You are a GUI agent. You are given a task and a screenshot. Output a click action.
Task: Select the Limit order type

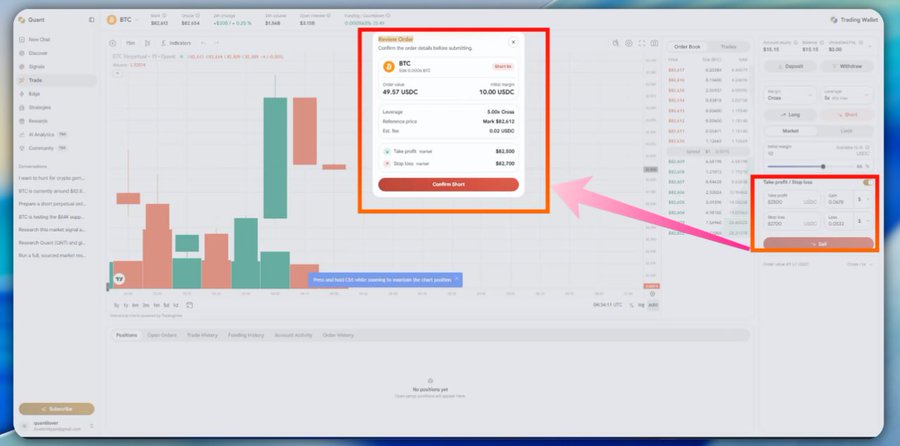(847, 131)
